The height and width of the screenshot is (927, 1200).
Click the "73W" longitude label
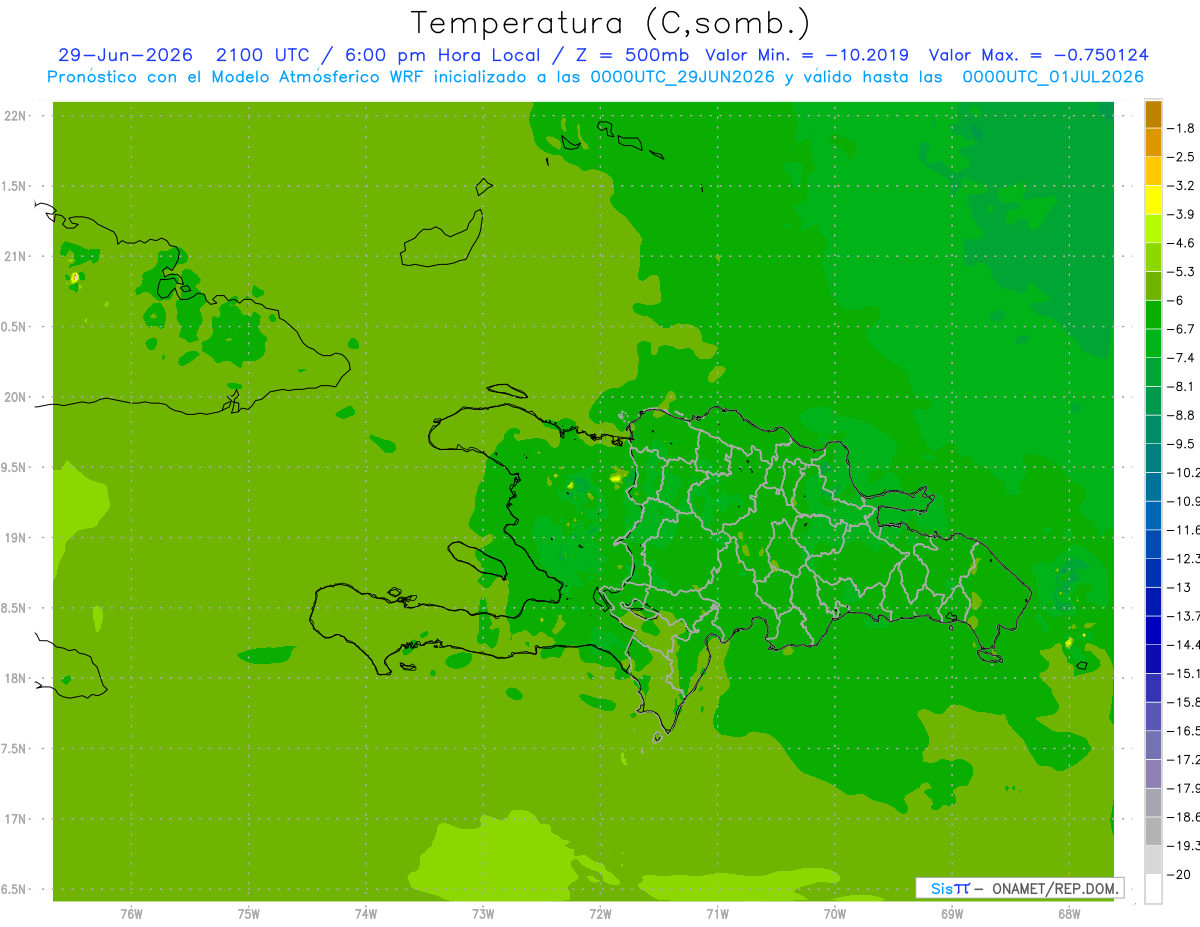[483, 913]
